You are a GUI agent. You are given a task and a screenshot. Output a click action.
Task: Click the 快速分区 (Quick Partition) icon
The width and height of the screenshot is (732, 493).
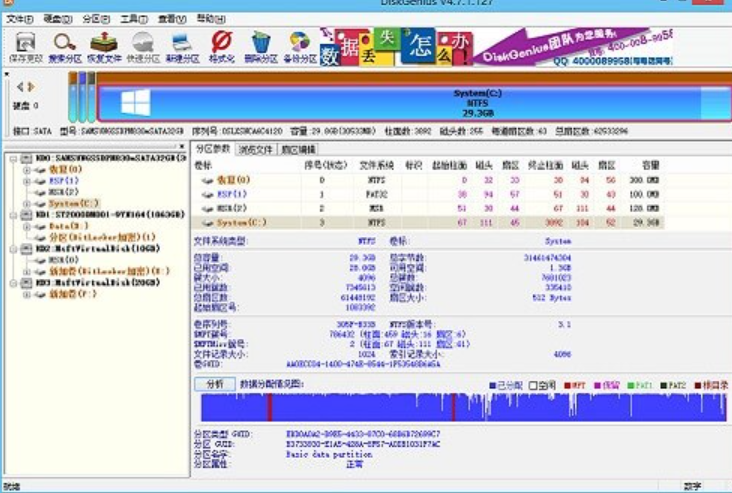click(x=143, y=47)
